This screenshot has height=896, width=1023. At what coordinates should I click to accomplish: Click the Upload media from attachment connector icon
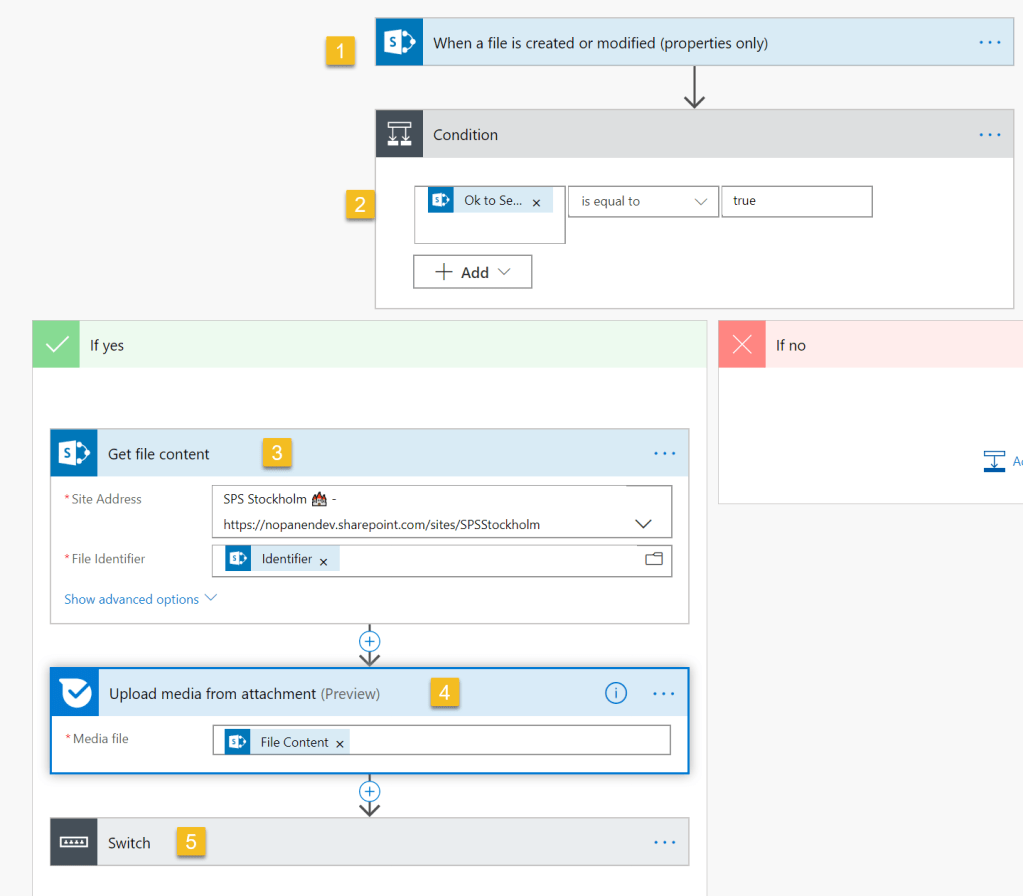75,693
